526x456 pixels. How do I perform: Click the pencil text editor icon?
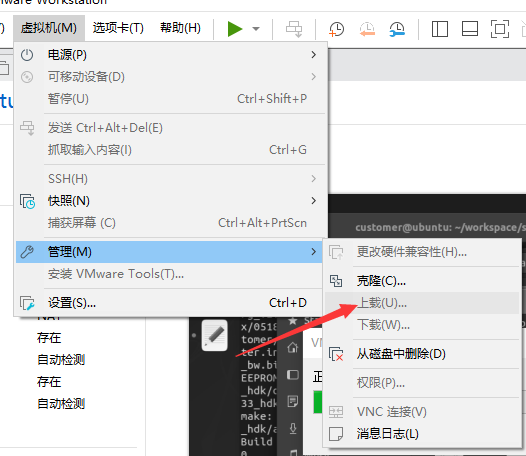215,335
